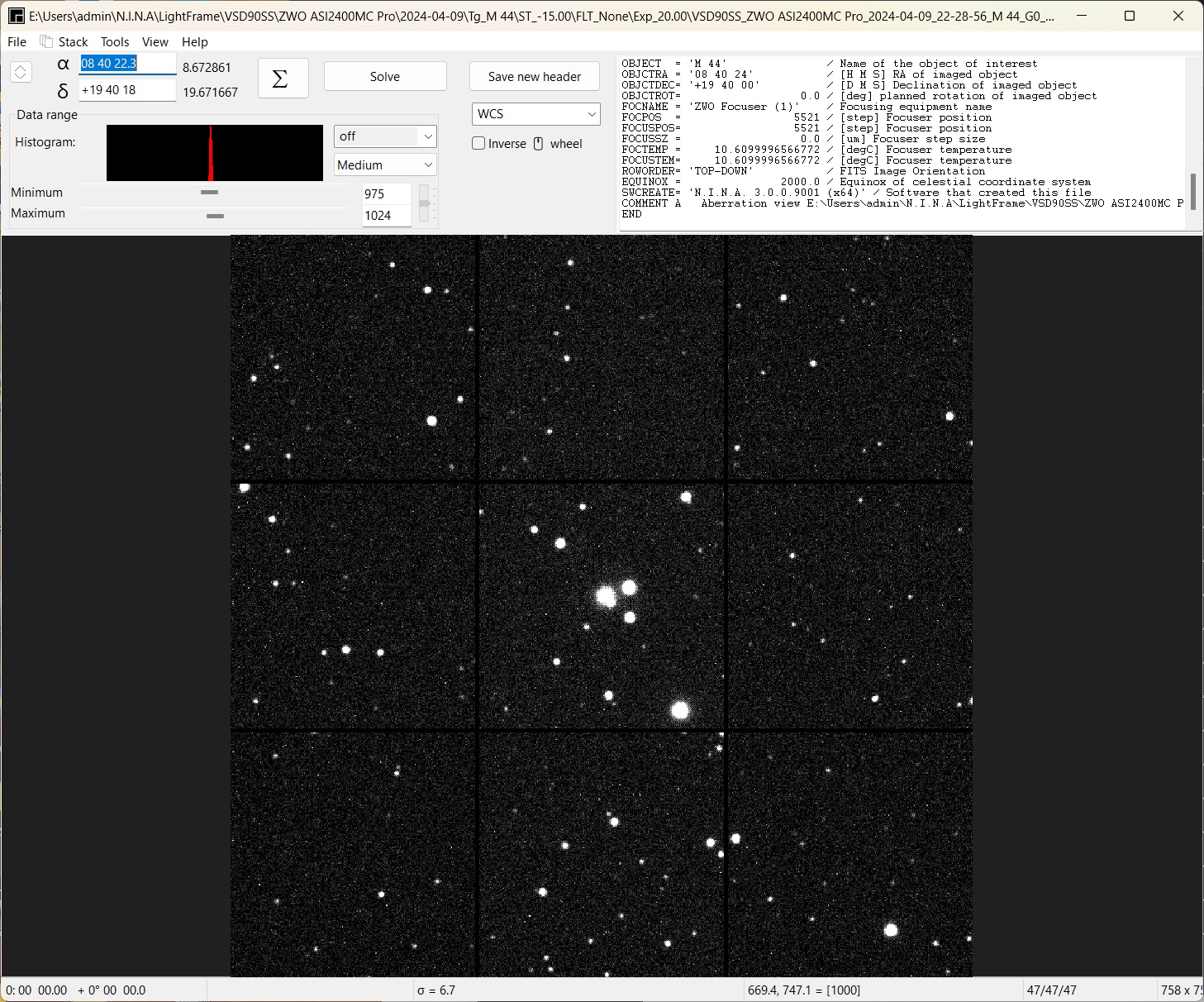
Task: Click the maximum value field 1024
Action: pyautogui.click(x=387, y=216)
